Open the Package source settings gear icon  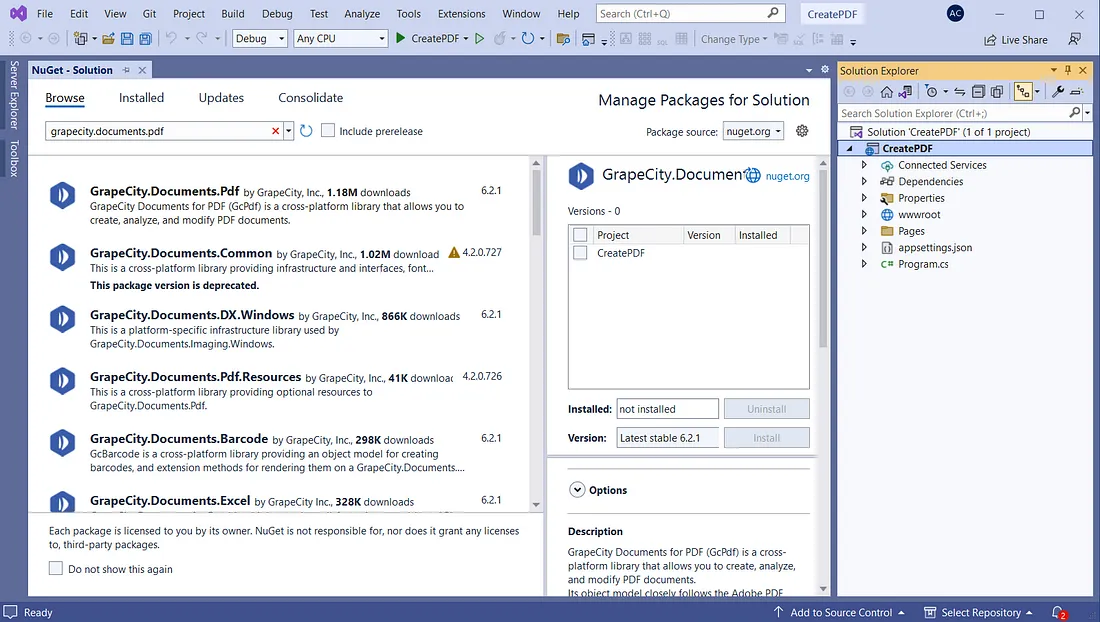pos(801,130)
